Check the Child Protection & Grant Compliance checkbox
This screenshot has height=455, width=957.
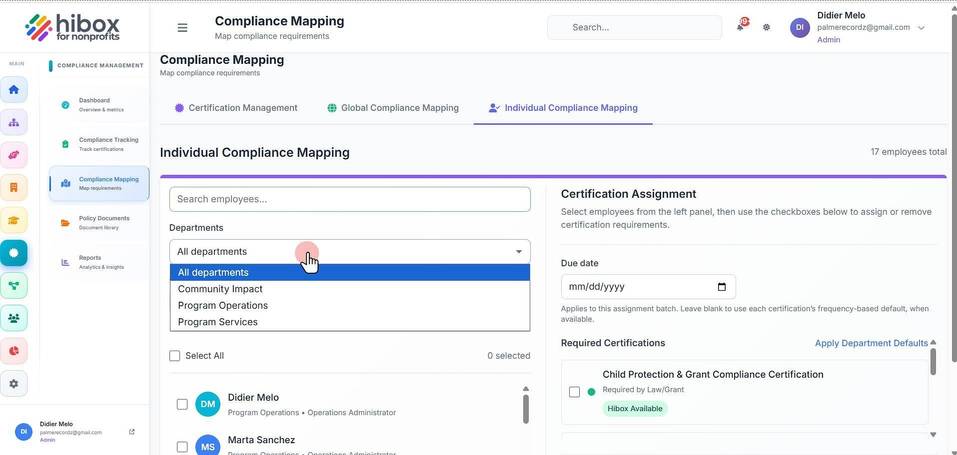[x=574, y=392]
